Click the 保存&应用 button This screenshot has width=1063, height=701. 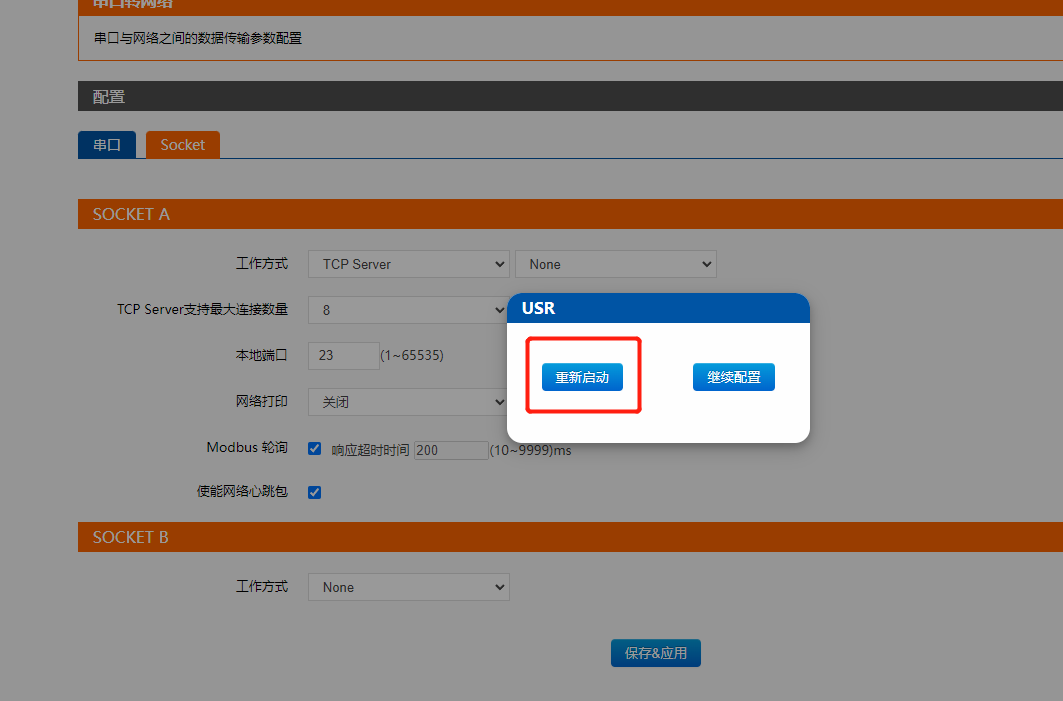(655, 653)
